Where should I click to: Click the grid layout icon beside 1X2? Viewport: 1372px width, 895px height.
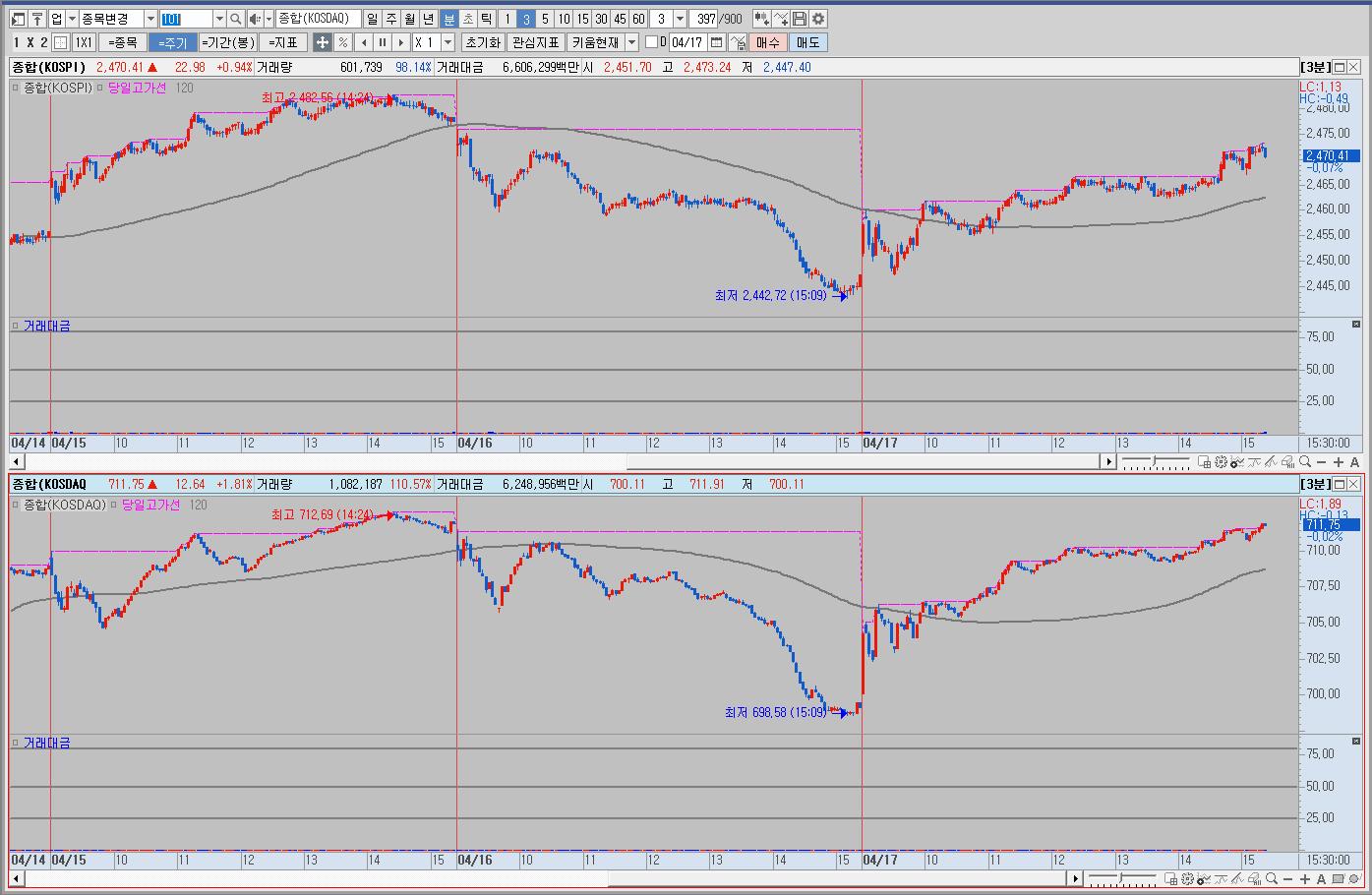(60, 42)
